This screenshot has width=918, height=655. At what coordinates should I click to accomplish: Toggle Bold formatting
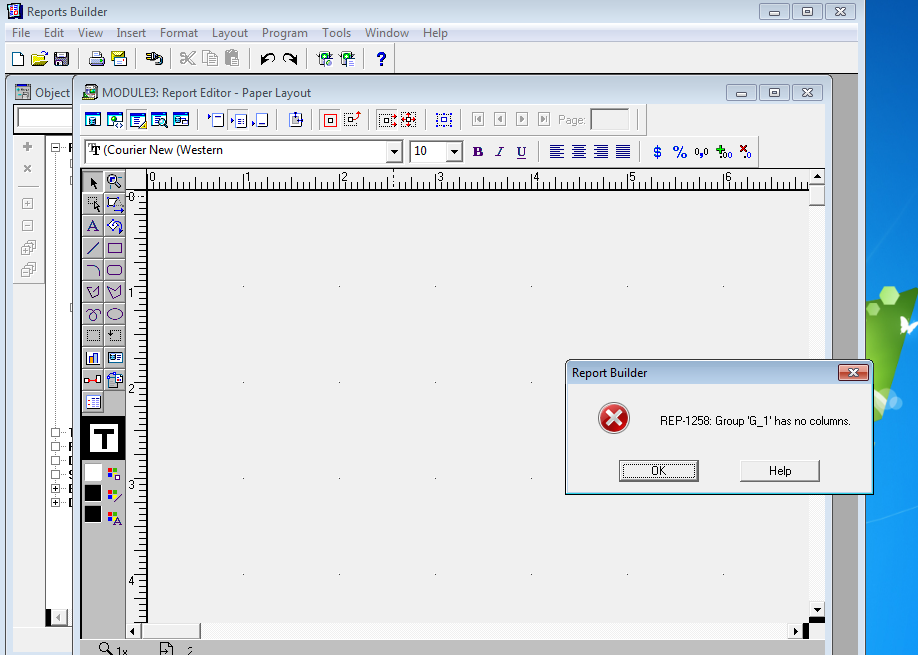pyautogui.click(x=477, y=152)
